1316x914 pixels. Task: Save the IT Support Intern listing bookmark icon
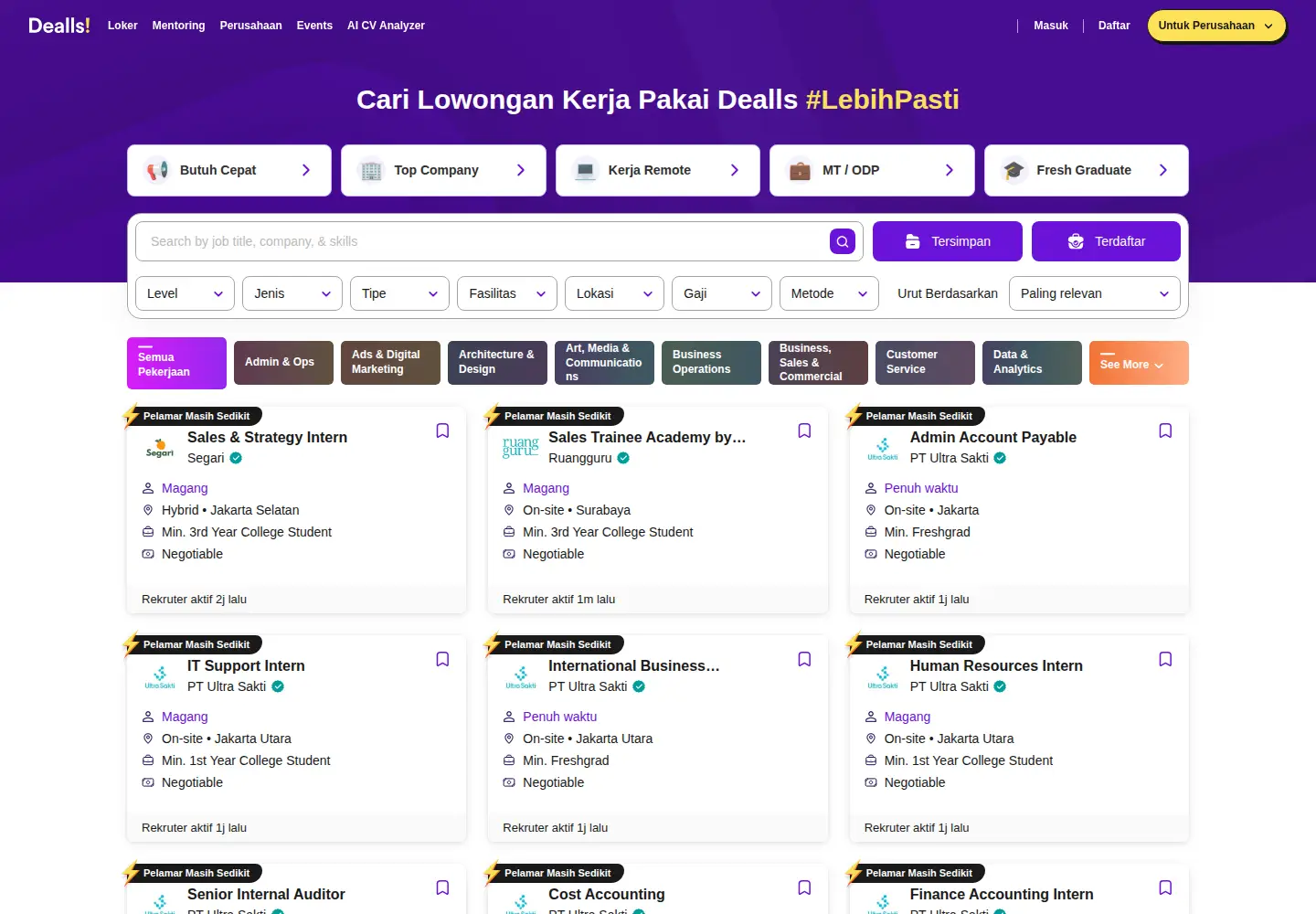coord(442,659)
